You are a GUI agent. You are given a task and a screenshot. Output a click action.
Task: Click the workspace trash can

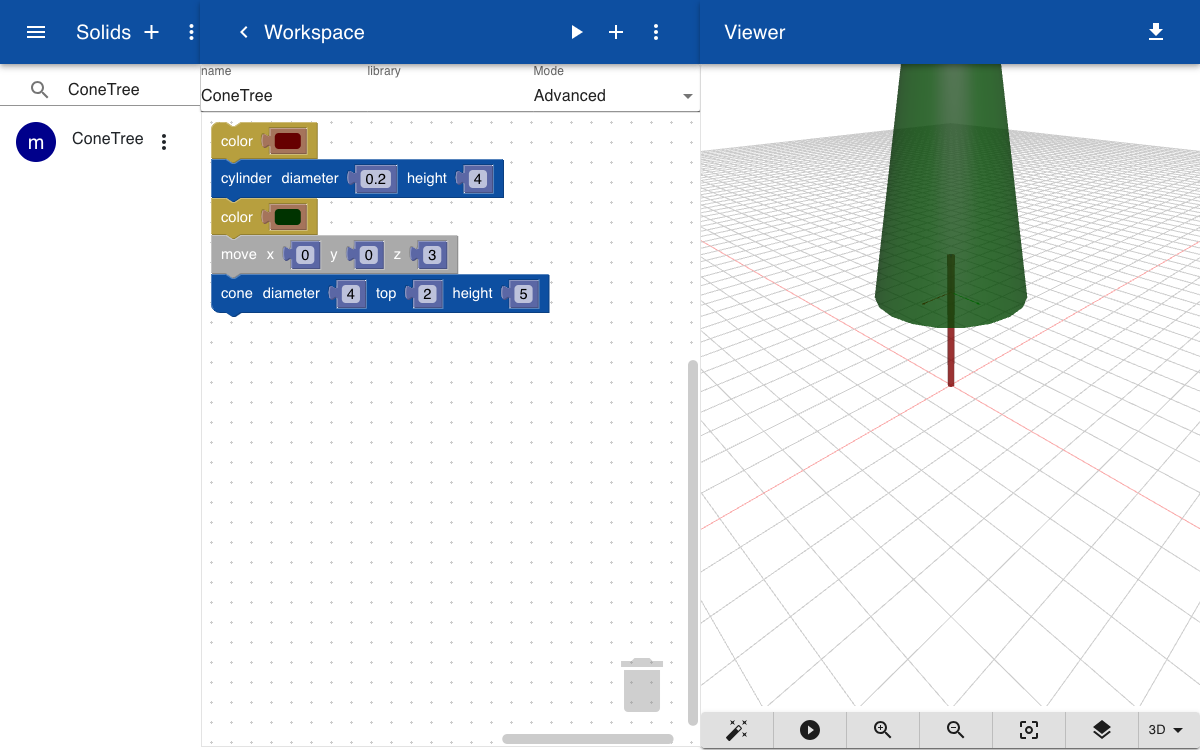[642, 685]
